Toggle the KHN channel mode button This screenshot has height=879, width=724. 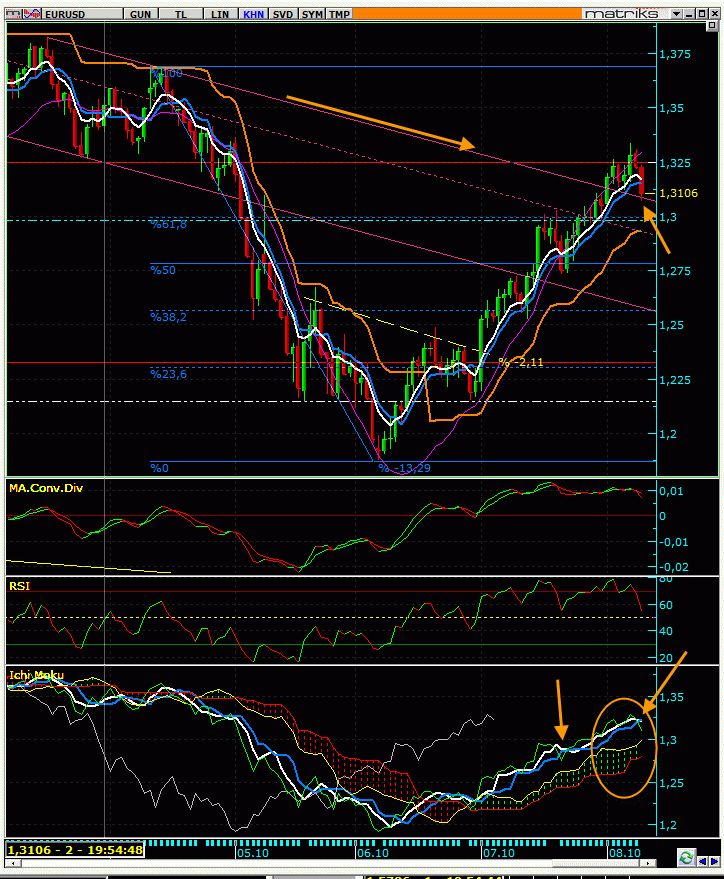point(254,15)
